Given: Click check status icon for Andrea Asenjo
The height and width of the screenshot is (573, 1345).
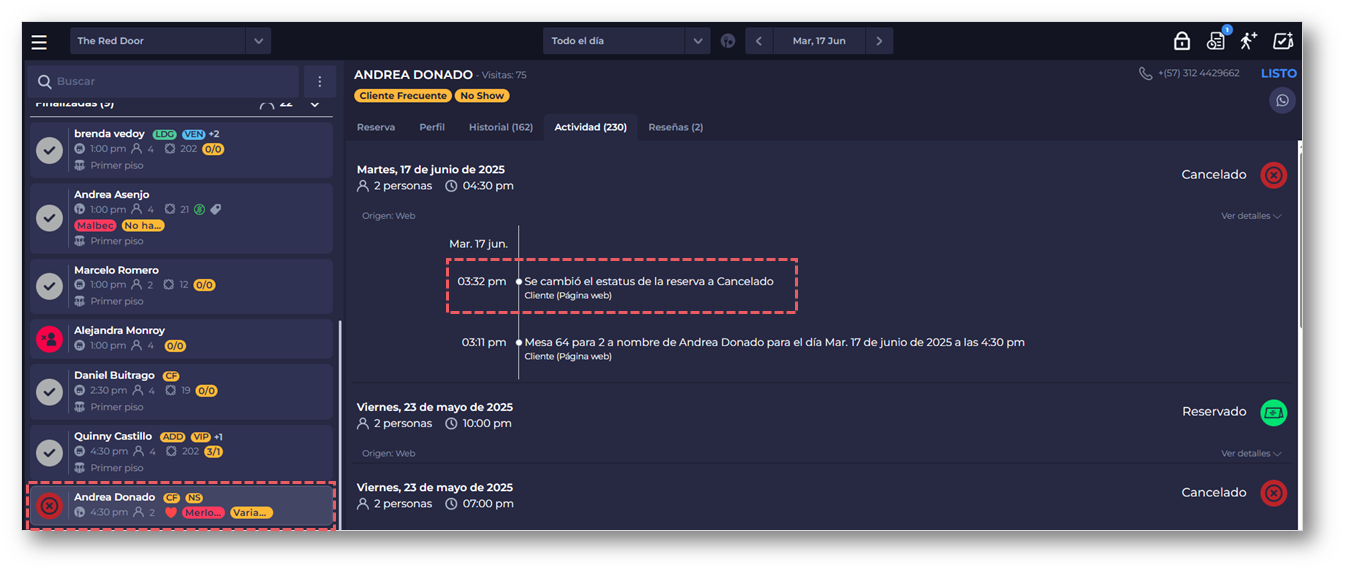Looking at the screenshot, I should tap(49, 218).
